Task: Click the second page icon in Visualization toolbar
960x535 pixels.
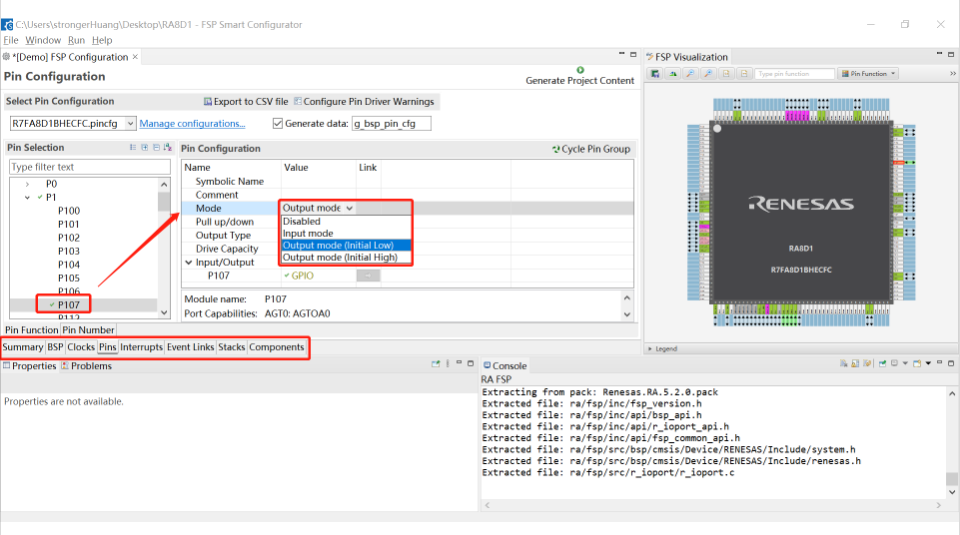Action: click(x=744, y=73)
